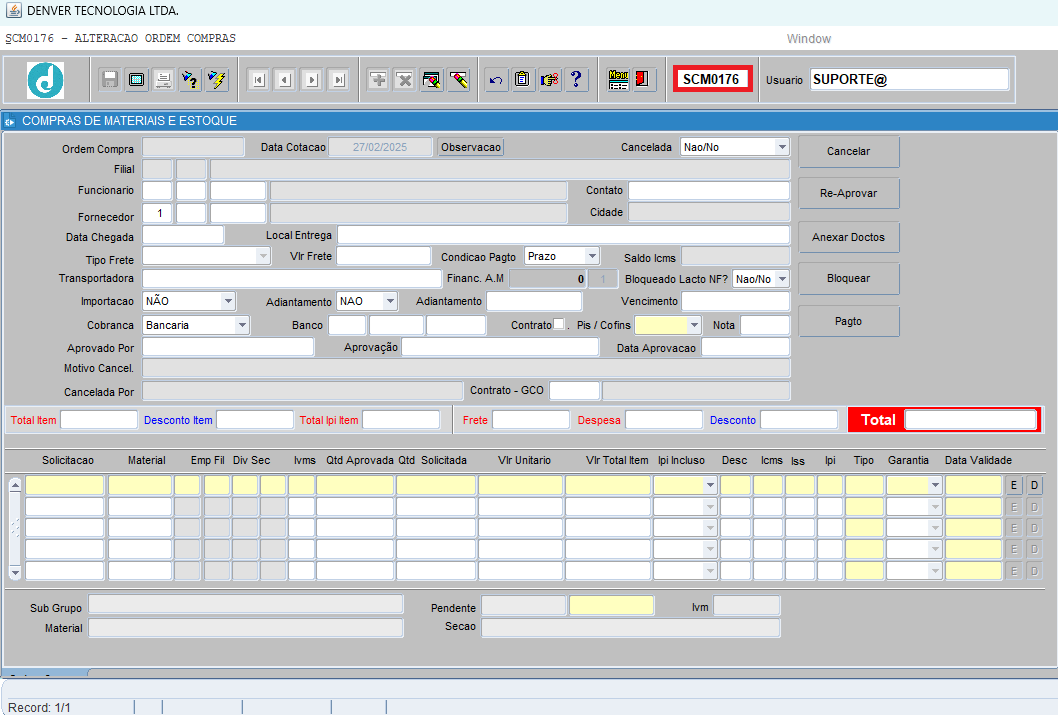This screenshot has width=1059, height=715.
Task: Open the Importacao dropdown showing NÃO
Action: (228, 300)
